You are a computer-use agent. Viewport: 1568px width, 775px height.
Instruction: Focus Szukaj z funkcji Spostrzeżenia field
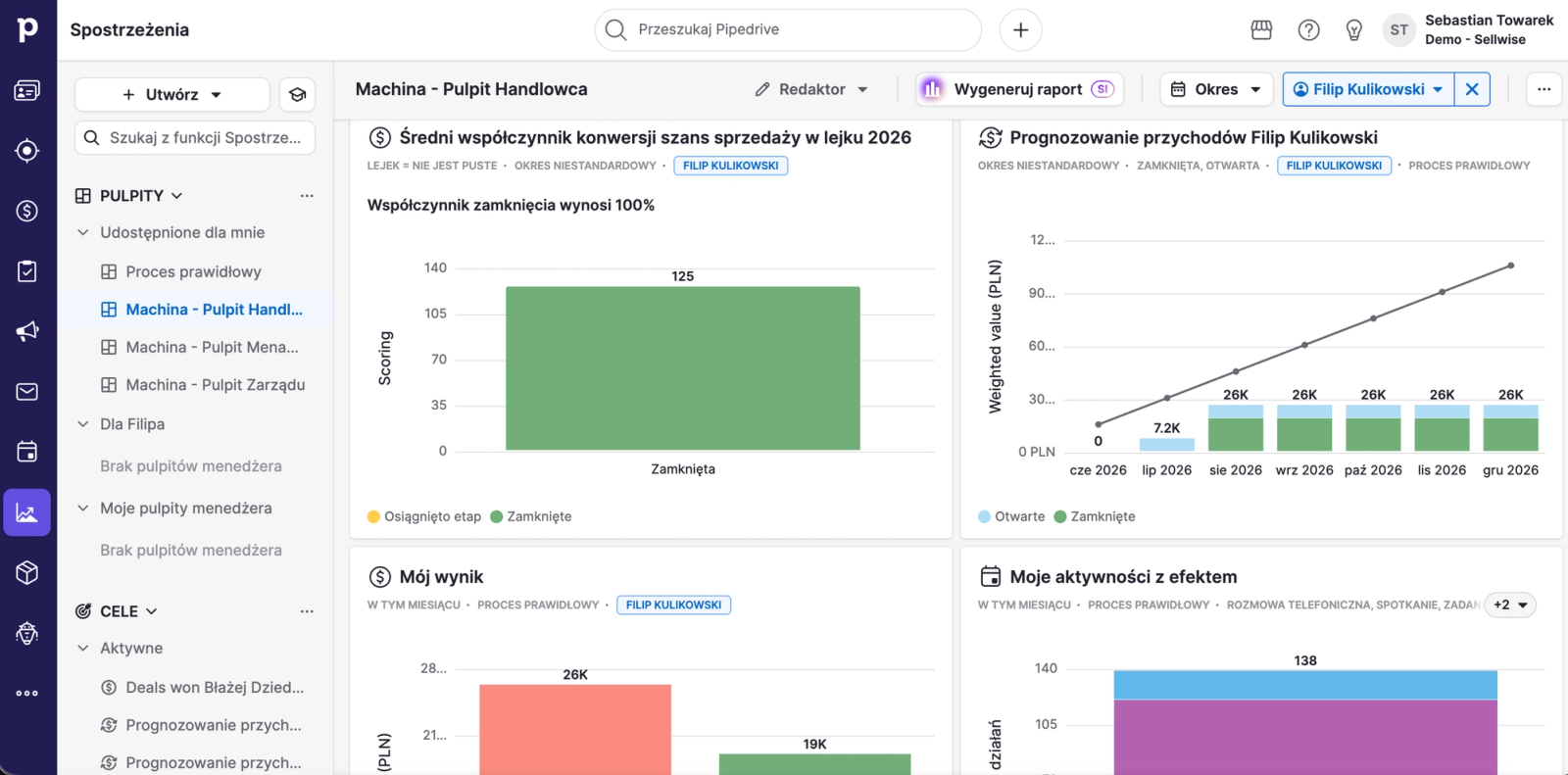pyautogui.click(x=195, y=138)
